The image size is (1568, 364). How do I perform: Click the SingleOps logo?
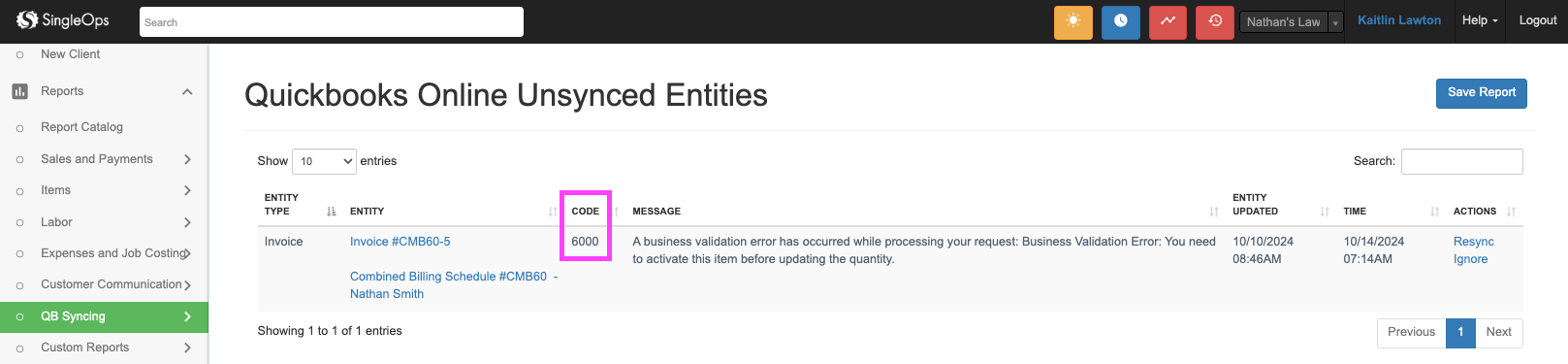(62, 19)
